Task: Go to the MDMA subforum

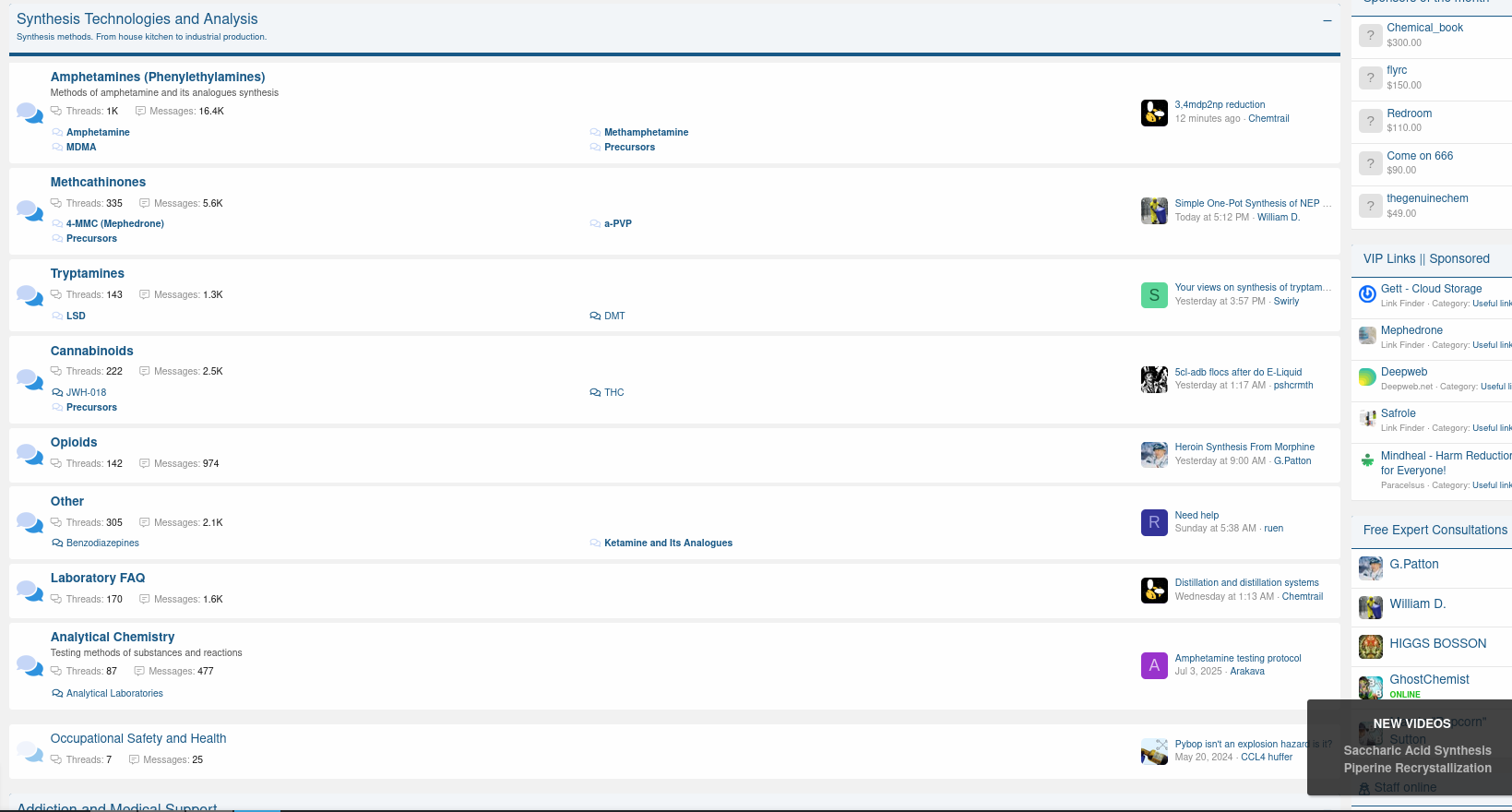Action: (81, 147)
